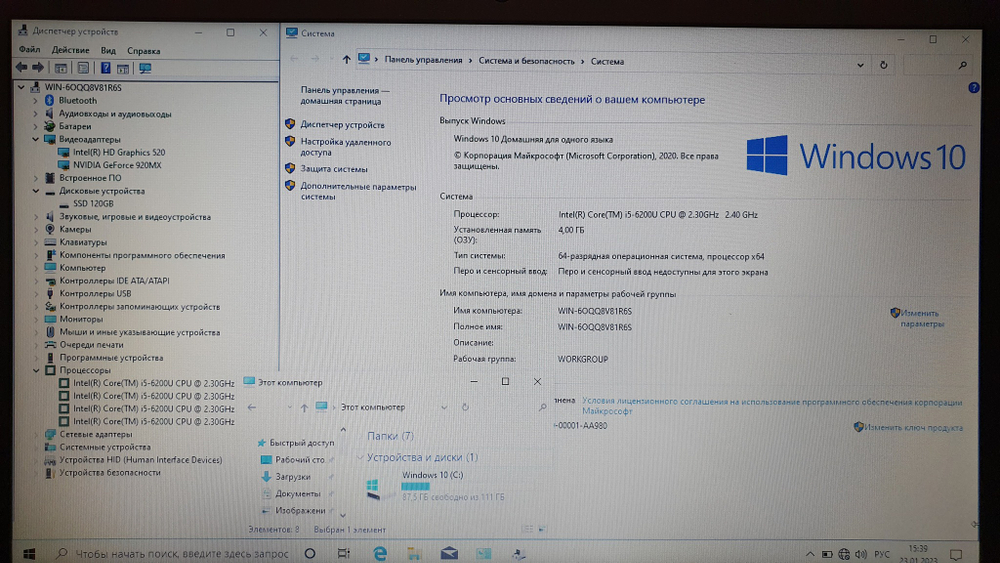Click Система и безопасность breadcrumb
1000x563 pixels.
(526, 61)
